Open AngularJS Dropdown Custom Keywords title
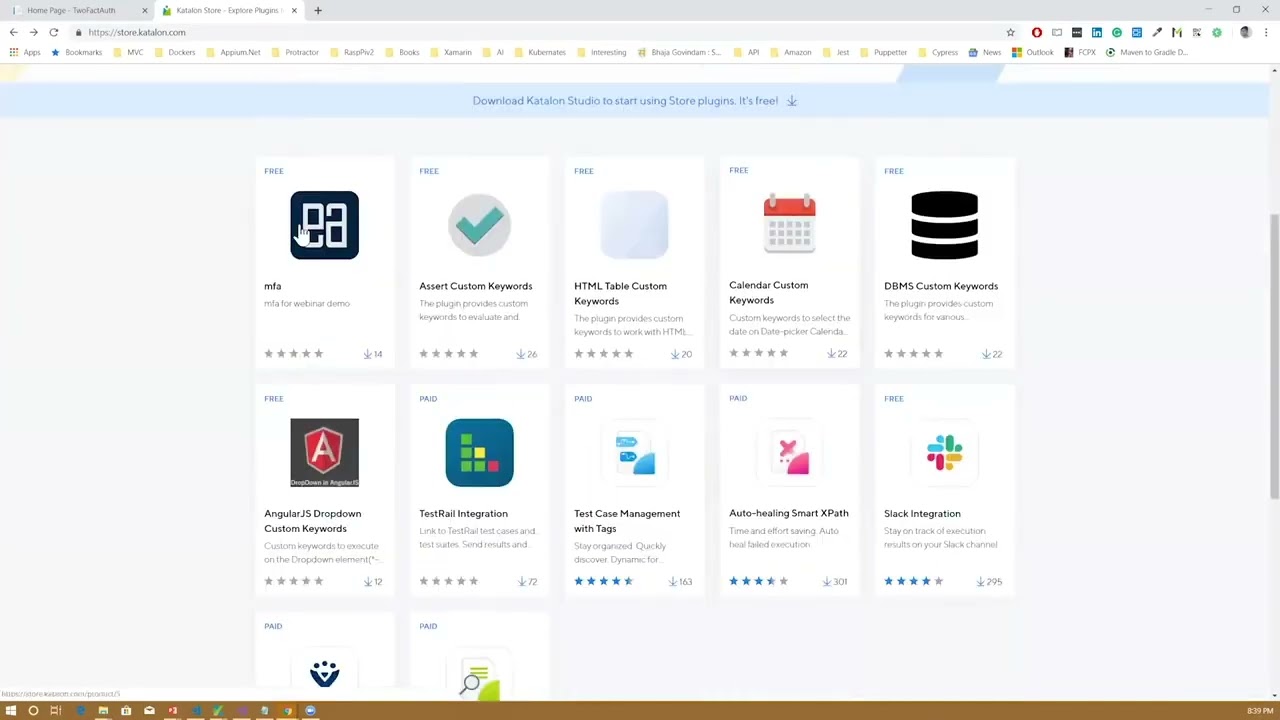Viewport: 1280px width, 720px height. pos(313,521)
